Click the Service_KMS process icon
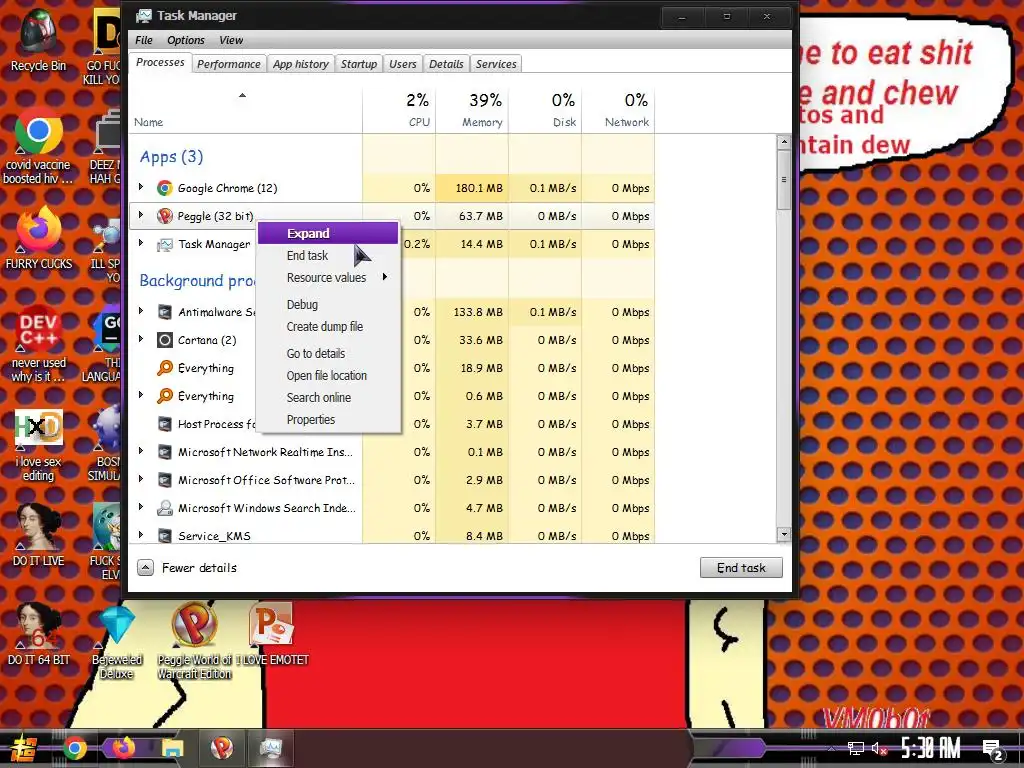 coord(165,536)
